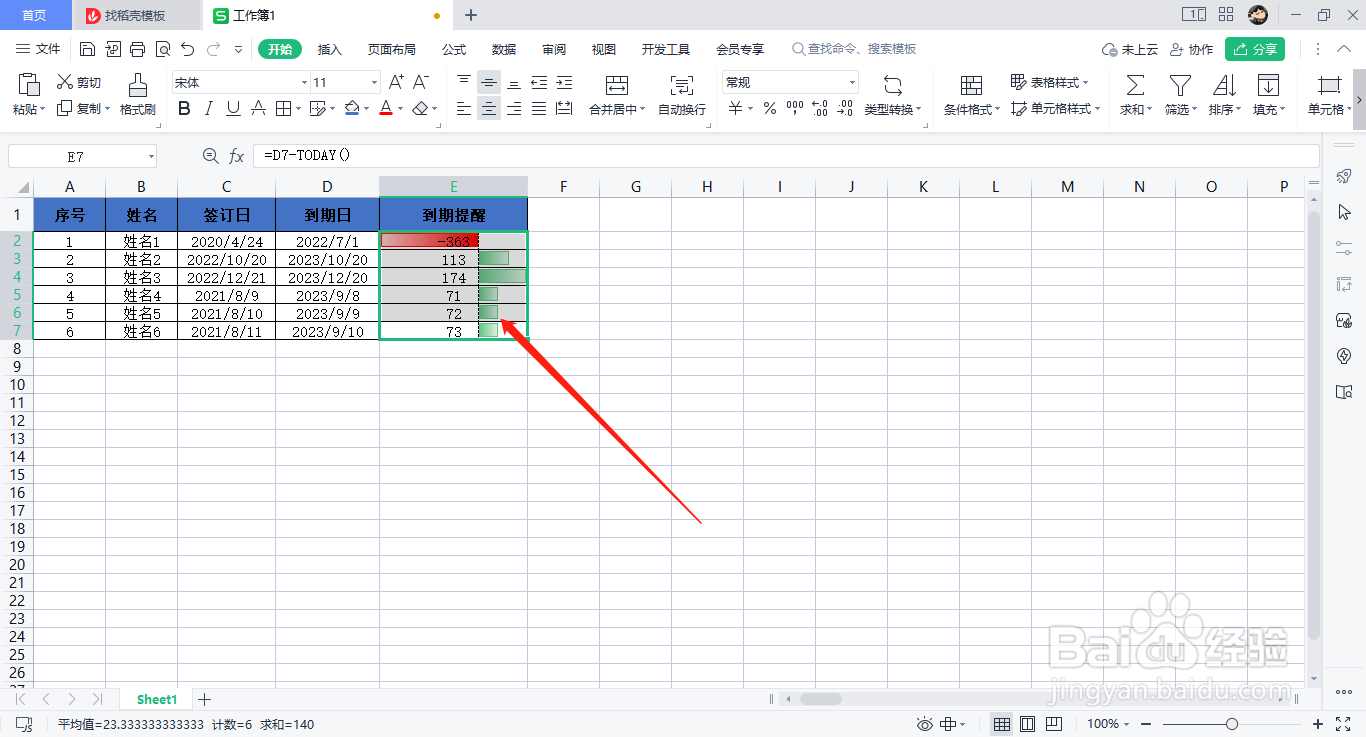Align text to top
1366x737 pixels.
pyautogui.click(x=464, y=82)
